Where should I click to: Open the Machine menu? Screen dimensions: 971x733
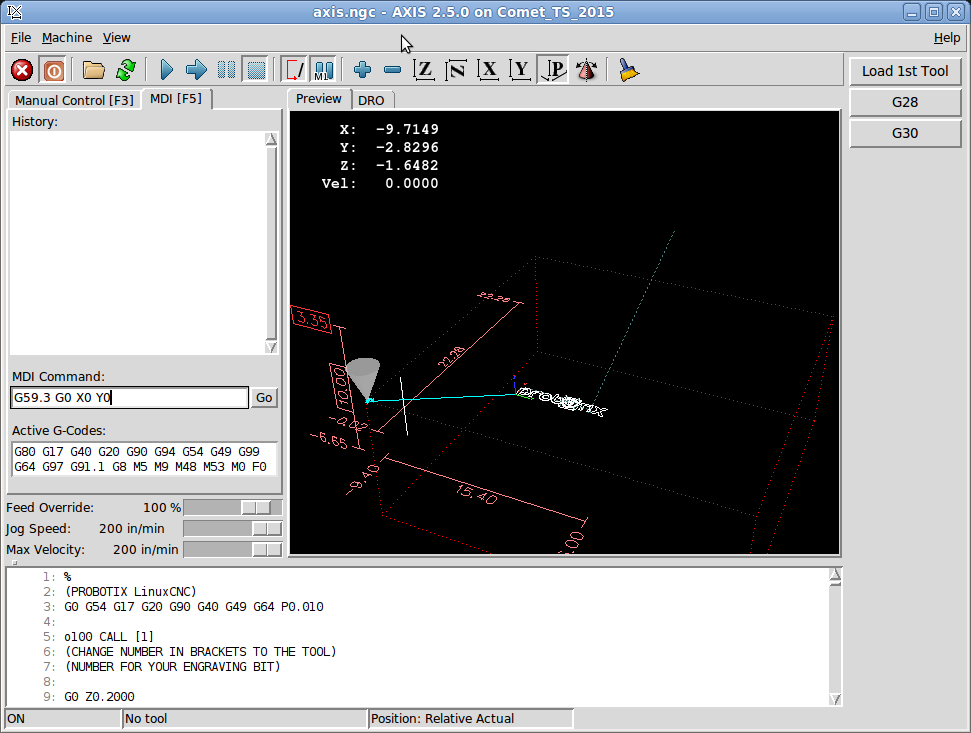pyautogui.click(x=66, y=38)
